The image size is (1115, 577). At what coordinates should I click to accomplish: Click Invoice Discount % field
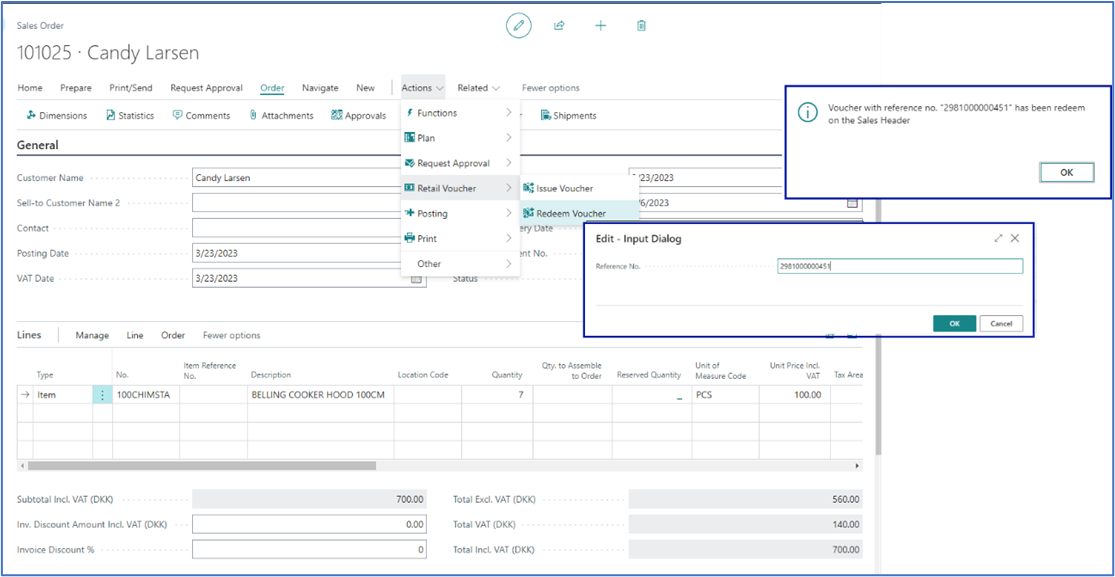click(x=309, y=550)
